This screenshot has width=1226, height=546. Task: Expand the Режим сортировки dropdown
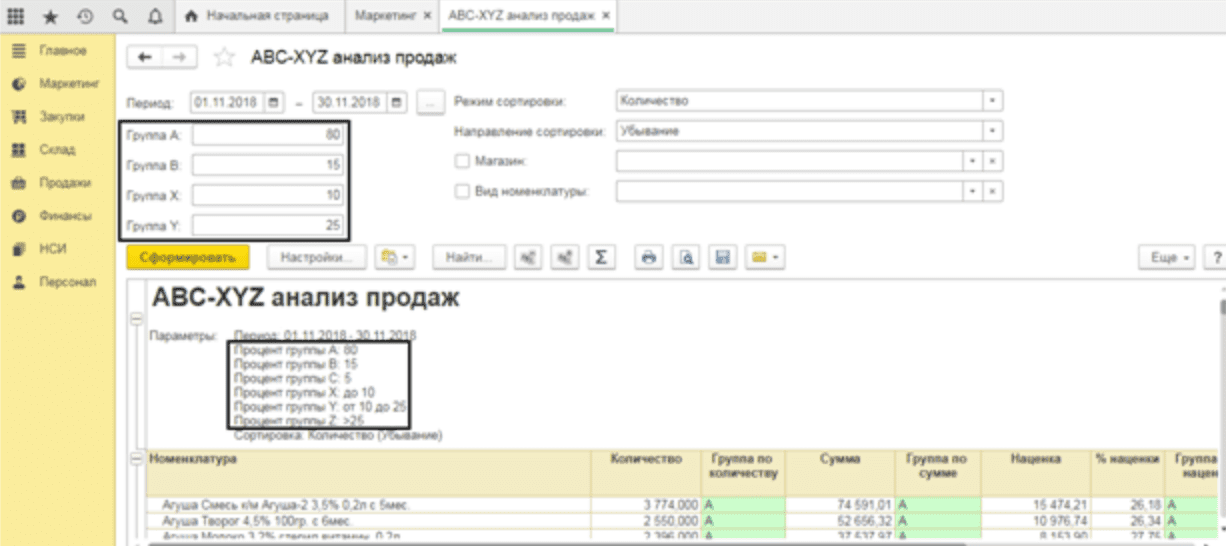point(991,101)
